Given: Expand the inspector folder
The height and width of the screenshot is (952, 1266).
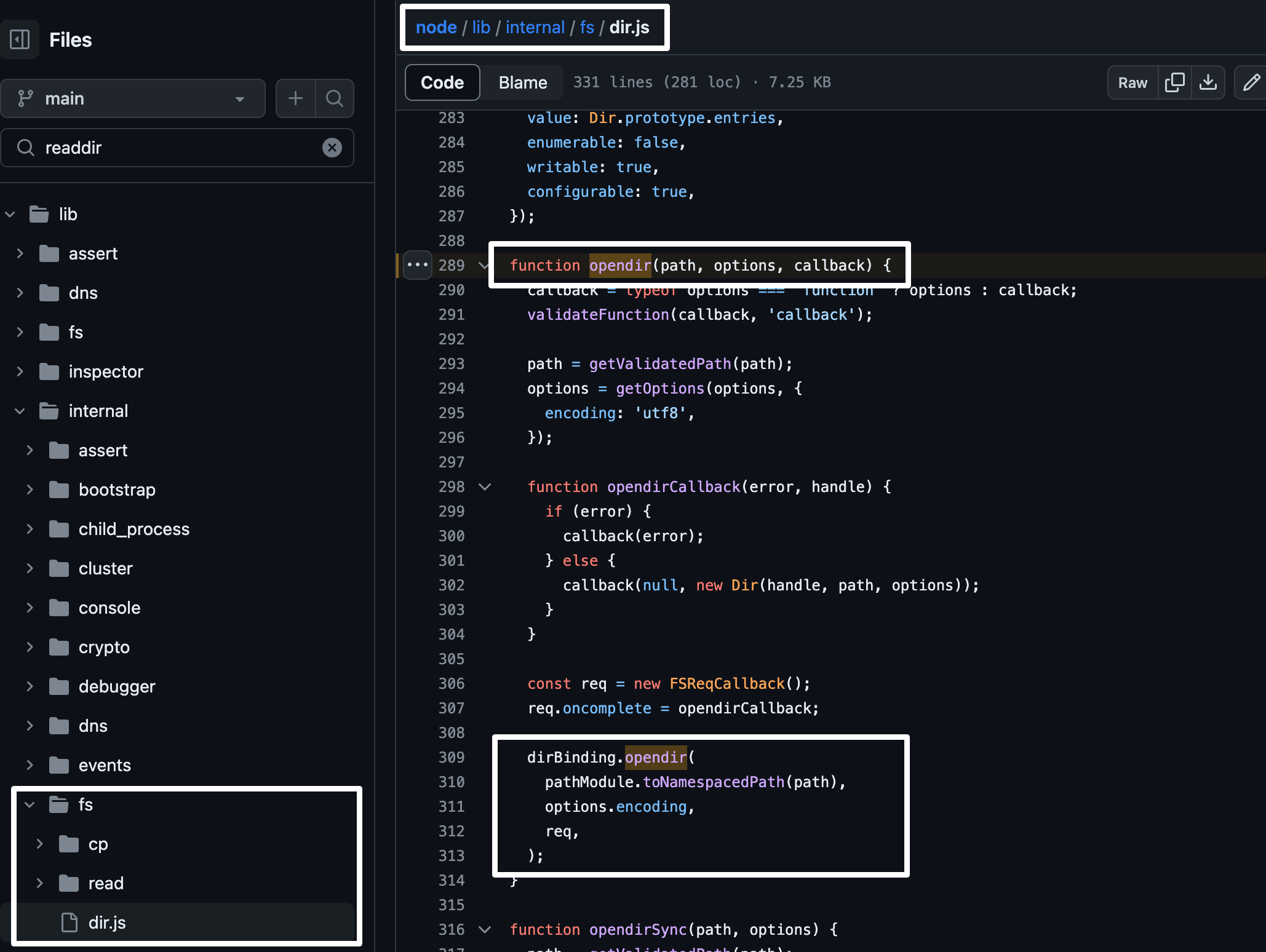Looking at the screenshot, I should point(20,371).
